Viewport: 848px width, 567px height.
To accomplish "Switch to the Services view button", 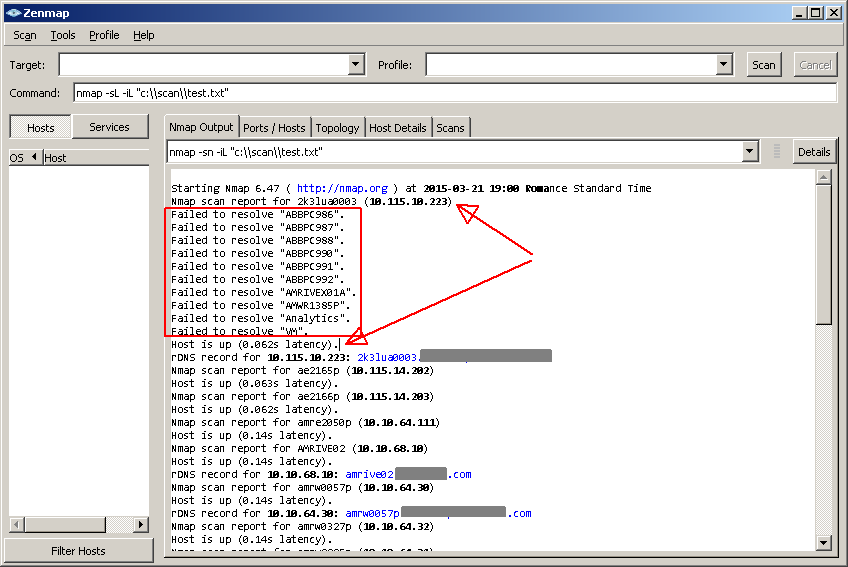I will point(110,127).
